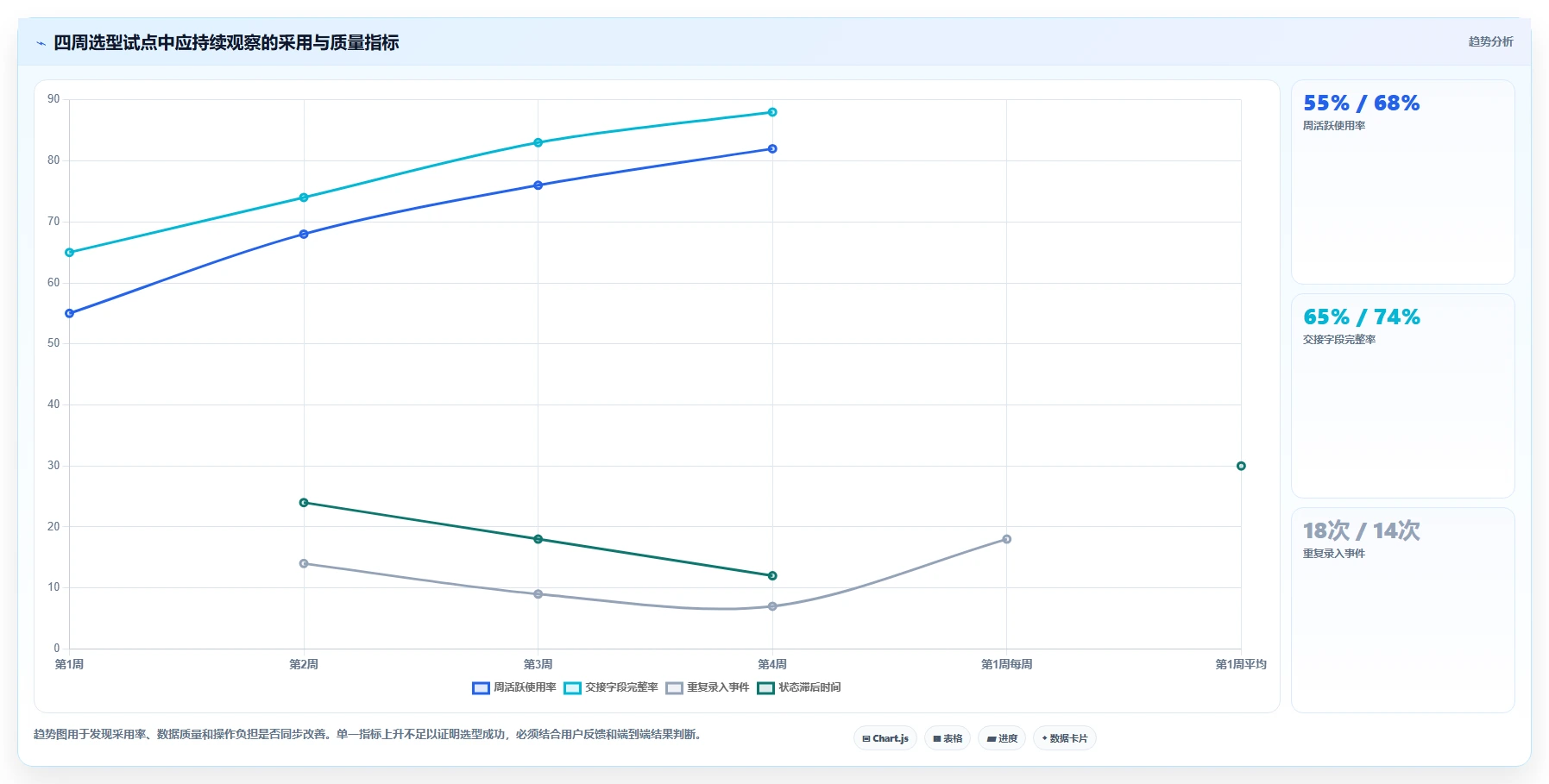Click the 表格 chip
Image resolution: width=1549 pixels, height=784 pixels.
coord(948,738)
